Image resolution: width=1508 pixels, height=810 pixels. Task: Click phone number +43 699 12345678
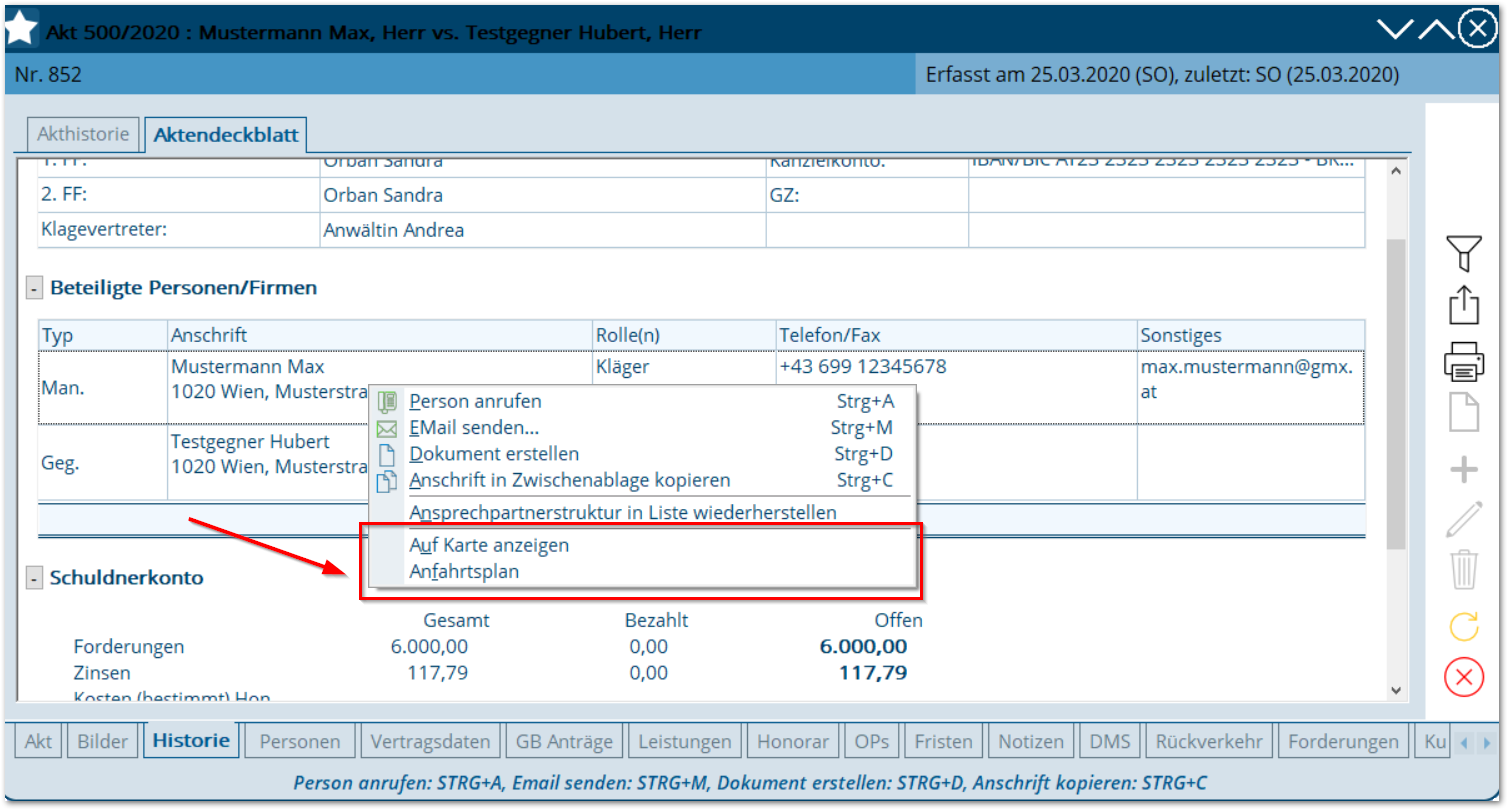point(863,367)
